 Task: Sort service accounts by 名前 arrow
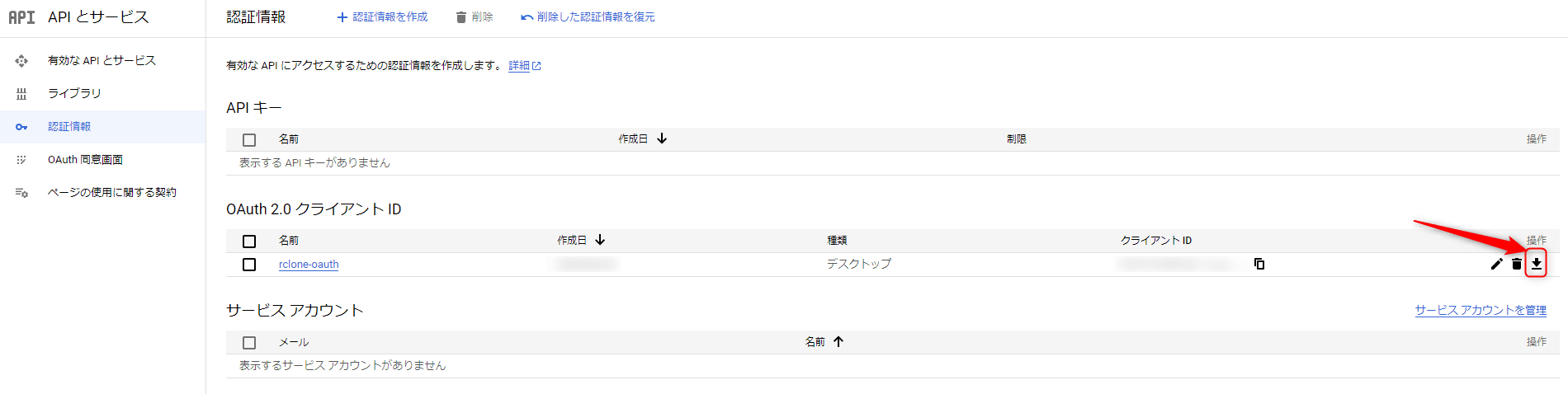(x=838, y=341)
